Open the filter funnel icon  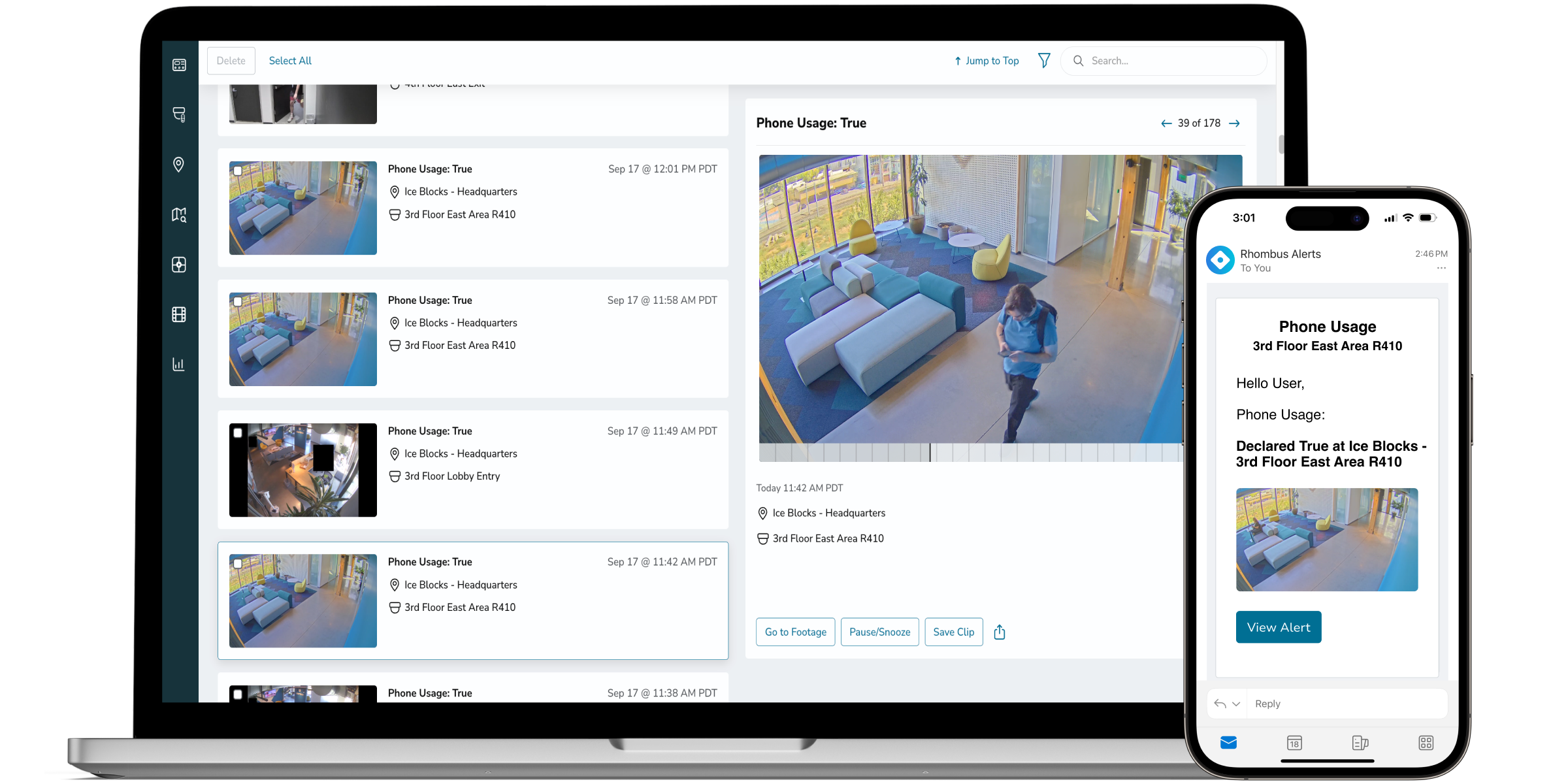point(1044,61)
